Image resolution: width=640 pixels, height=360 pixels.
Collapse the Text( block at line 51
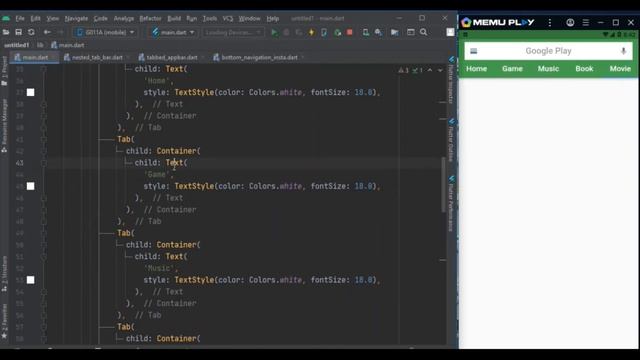coord(44,257)
